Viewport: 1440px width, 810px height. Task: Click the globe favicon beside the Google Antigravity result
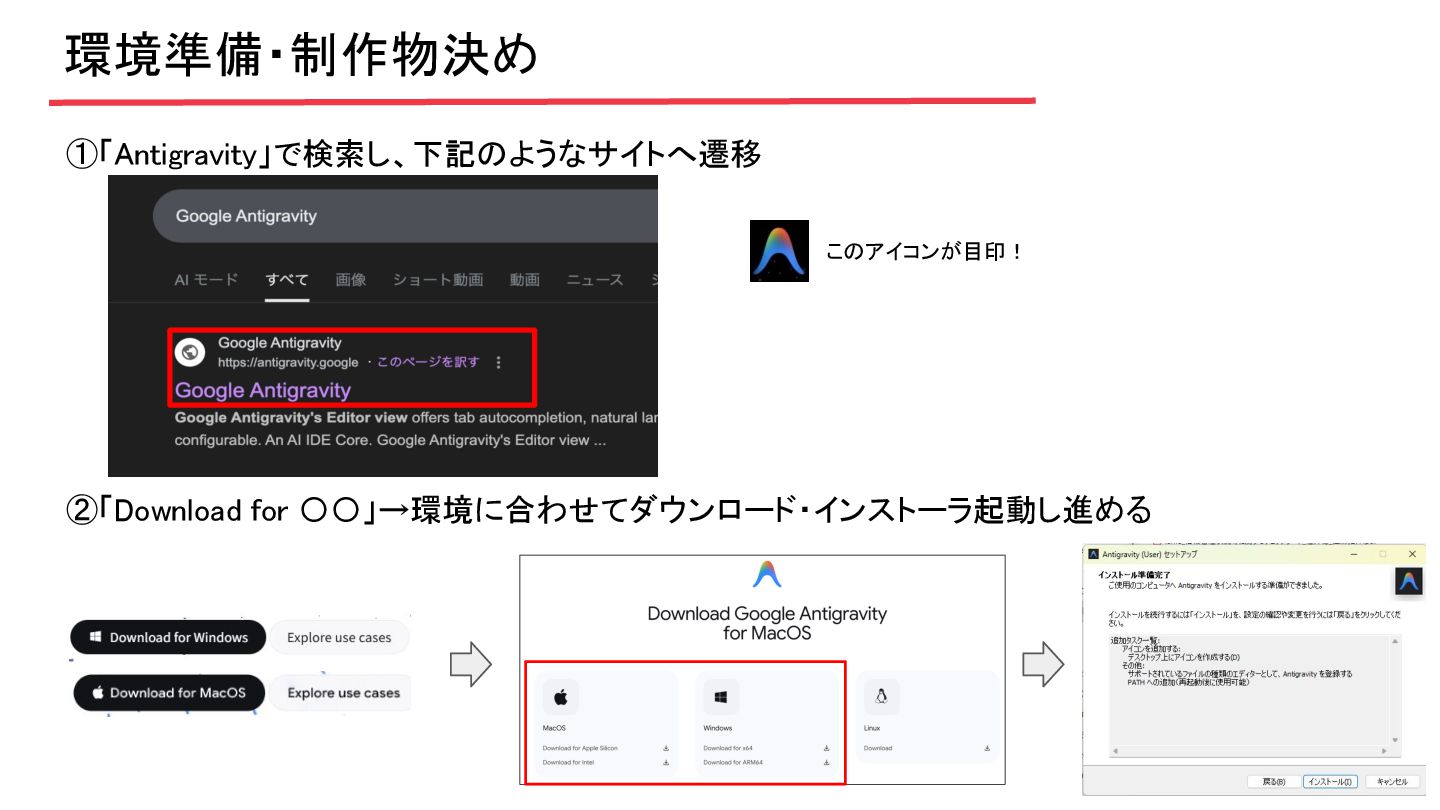[x=191, y=351]
